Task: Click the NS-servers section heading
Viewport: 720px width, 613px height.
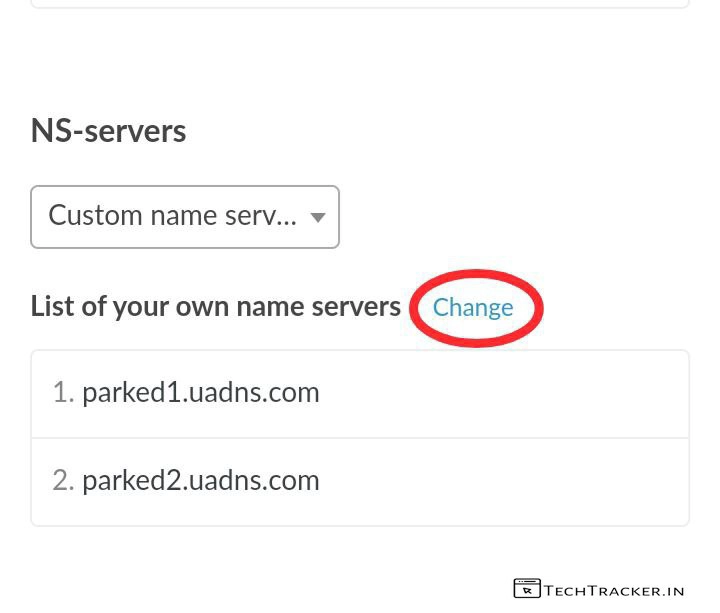Action: 108,131
